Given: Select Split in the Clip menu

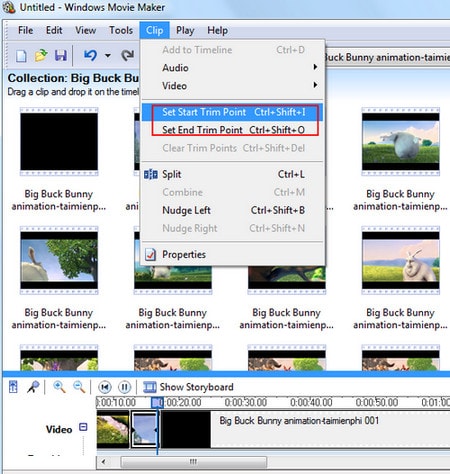Looking at the screenshot, I should click(232, 174).
